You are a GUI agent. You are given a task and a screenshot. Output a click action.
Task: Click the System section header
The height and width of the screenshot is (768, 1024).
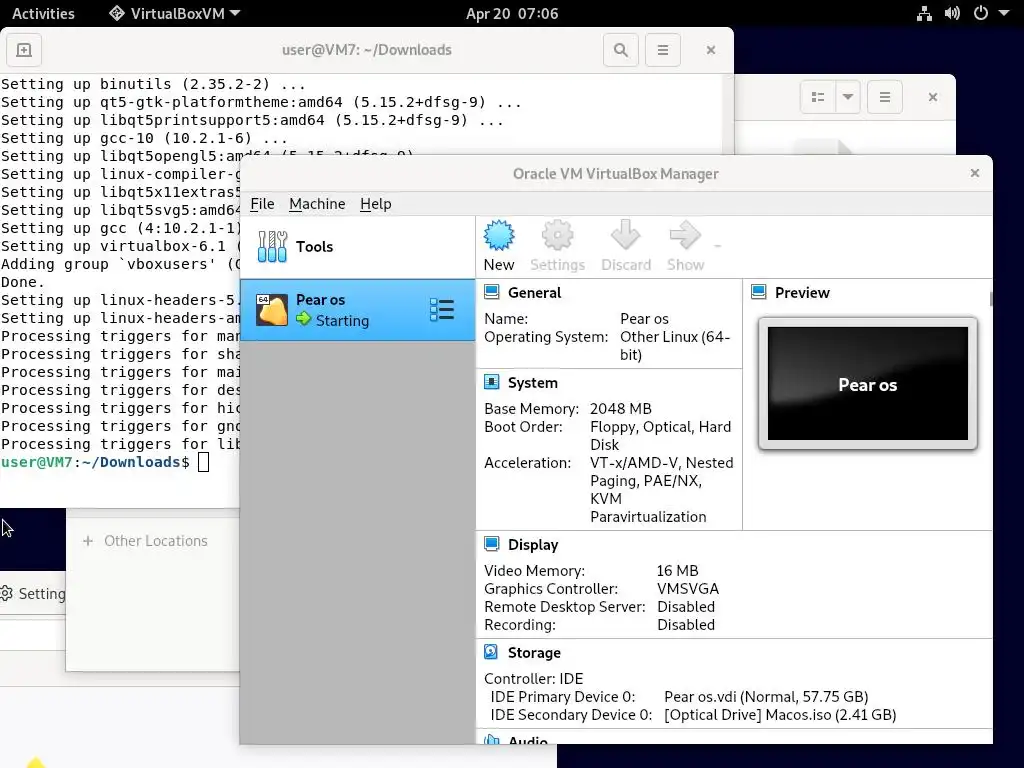[x=533, y=383]
